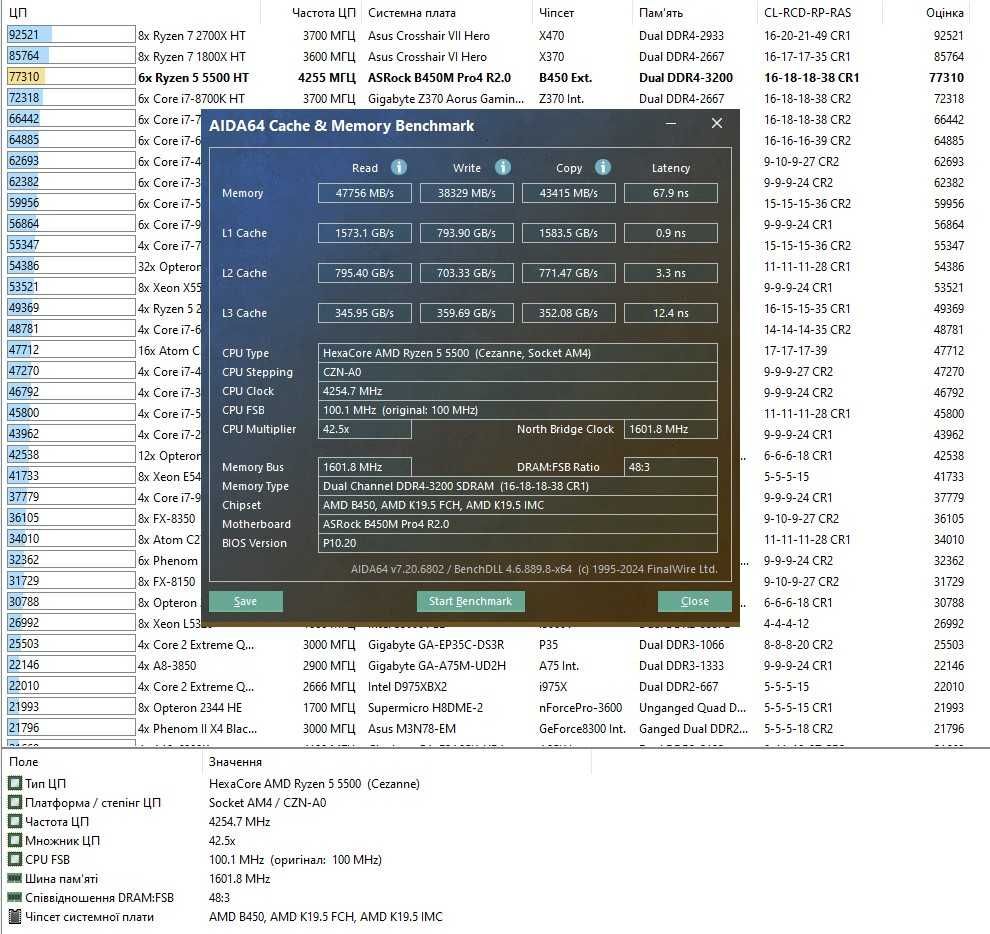Click the Copy info icon
Screen dimensions: 990x934
[x=603, y=167]
